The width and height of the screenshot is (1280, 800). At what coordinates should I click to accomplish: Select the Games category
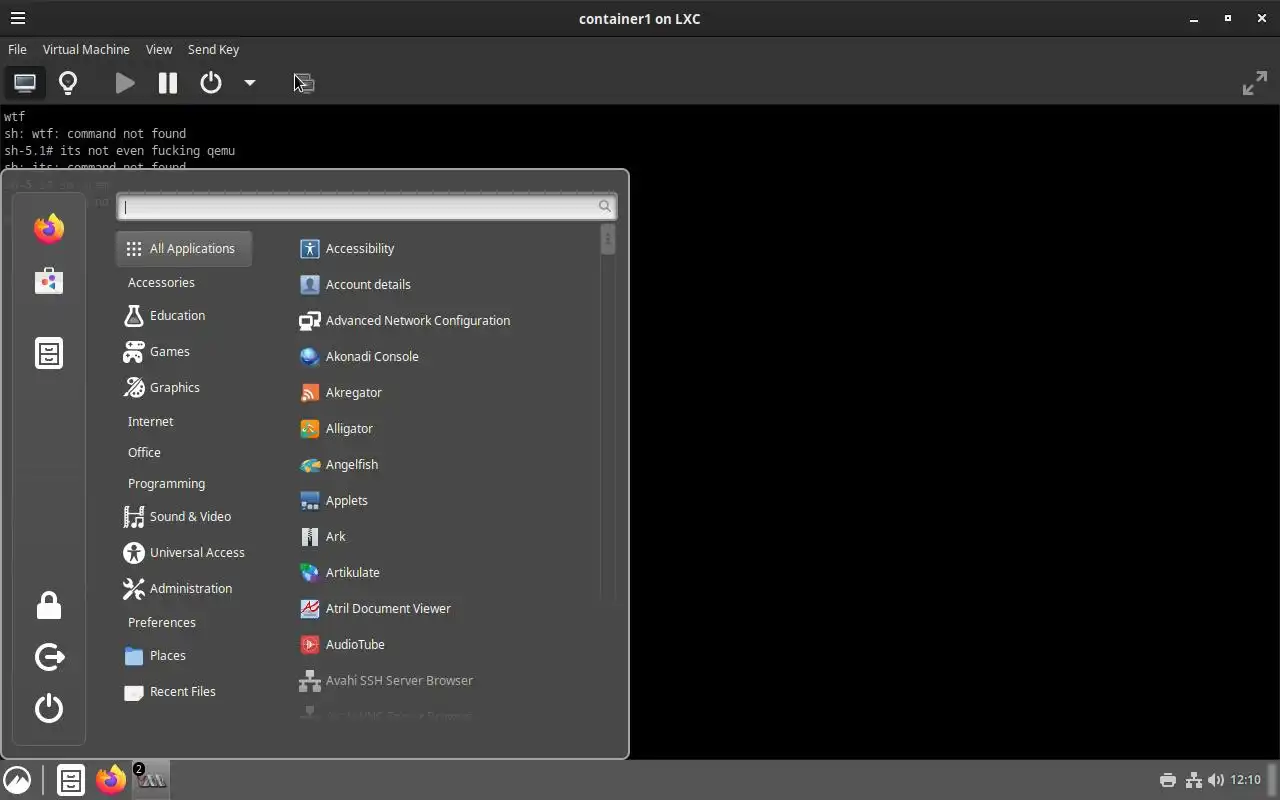click(158, 351)
